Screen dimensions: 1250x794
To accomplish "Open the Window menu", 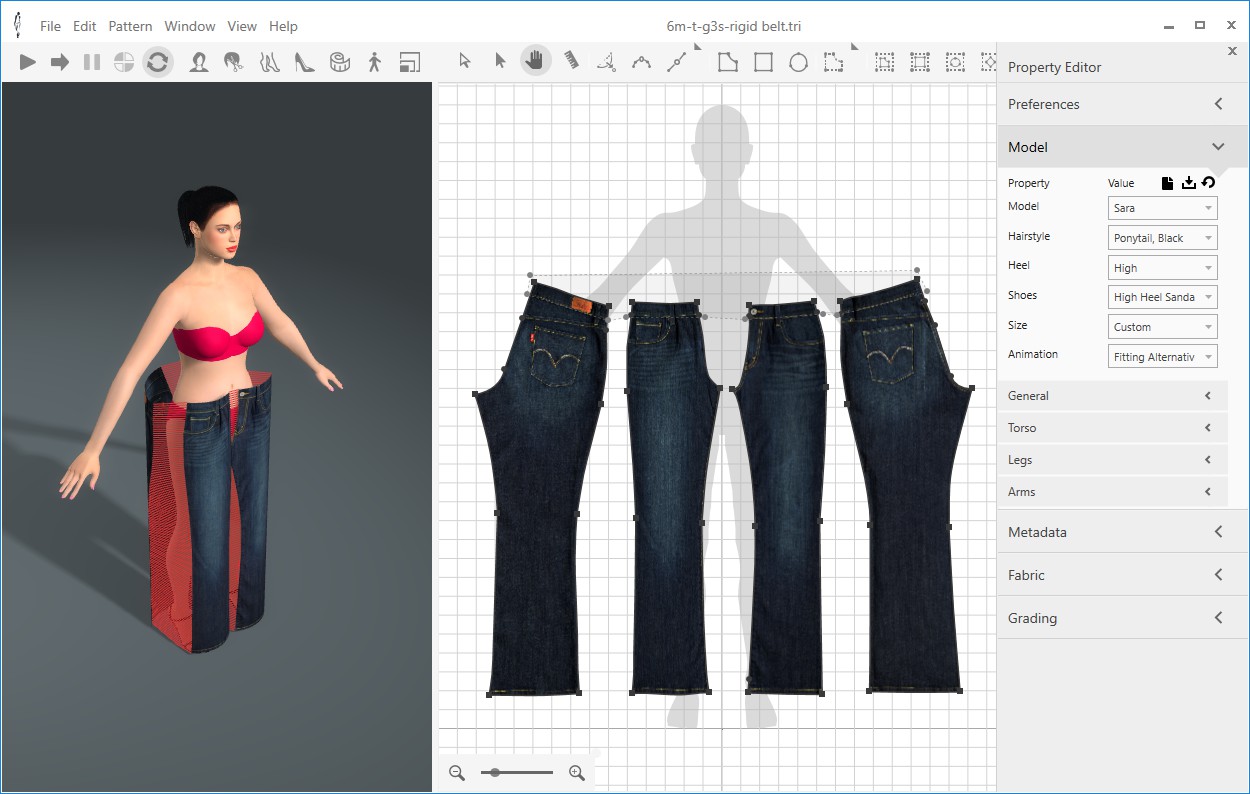I will 190,26.
